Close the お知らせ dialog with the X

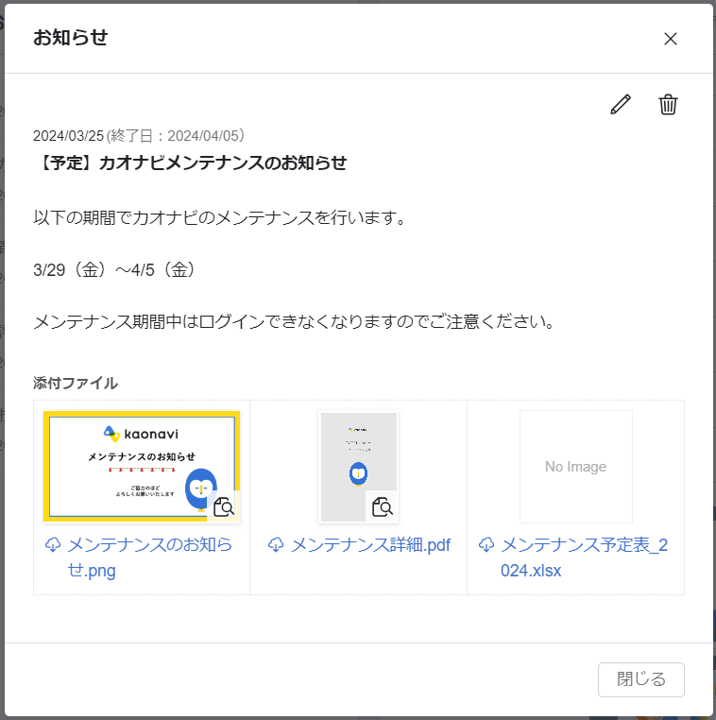tap(670, 39)
